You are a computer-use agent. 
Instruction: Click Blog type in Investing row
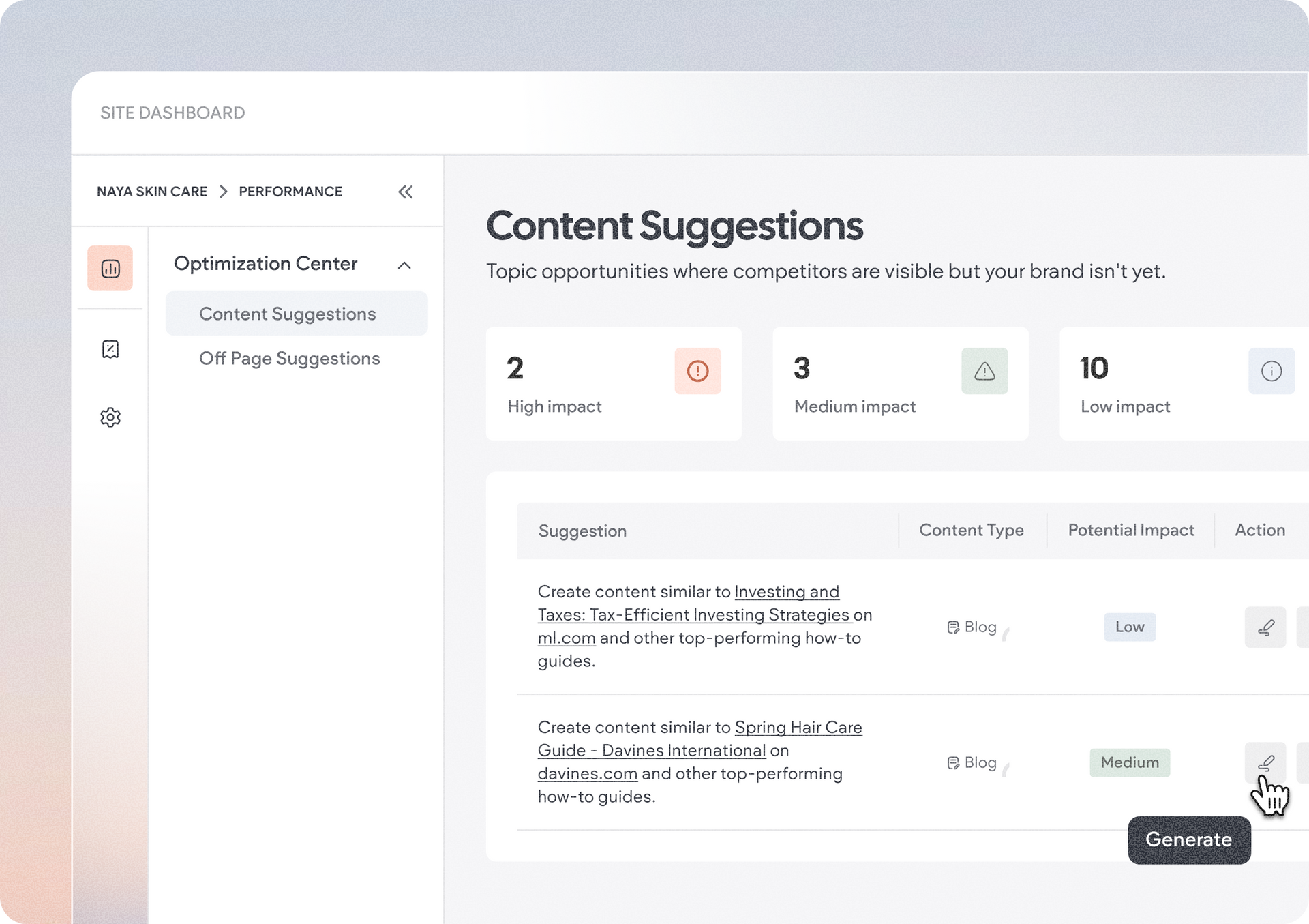pos(972,627)
